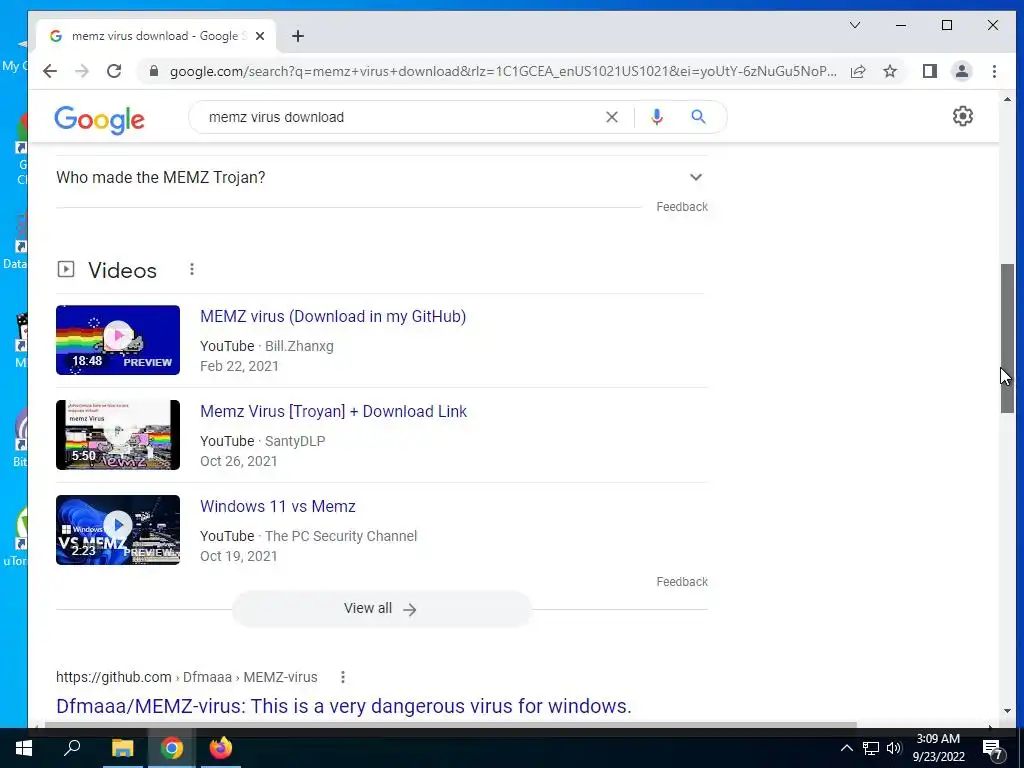Submit search with magnifier icon

698,117
